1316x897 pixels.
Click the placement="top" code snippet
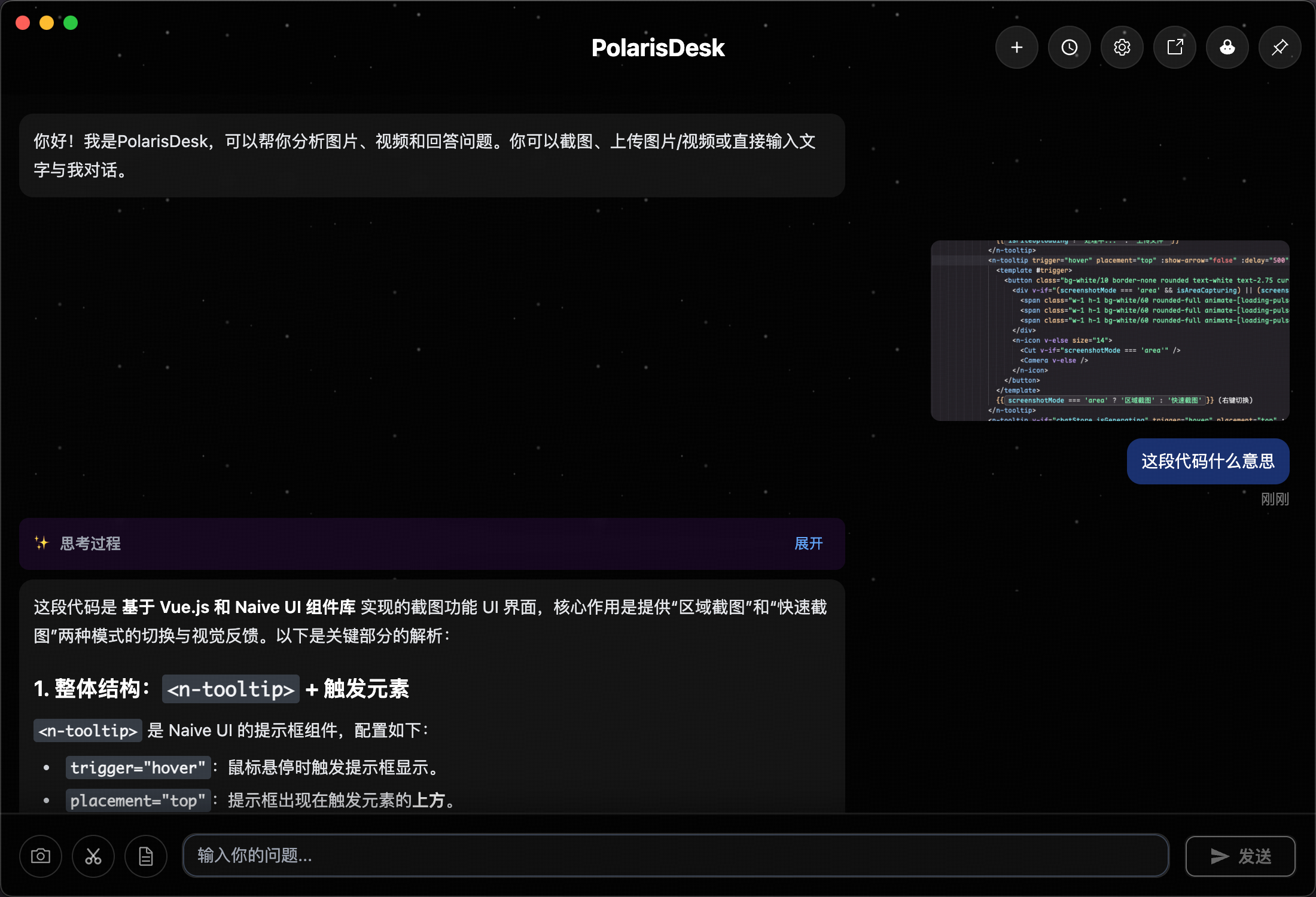[138, 800]
